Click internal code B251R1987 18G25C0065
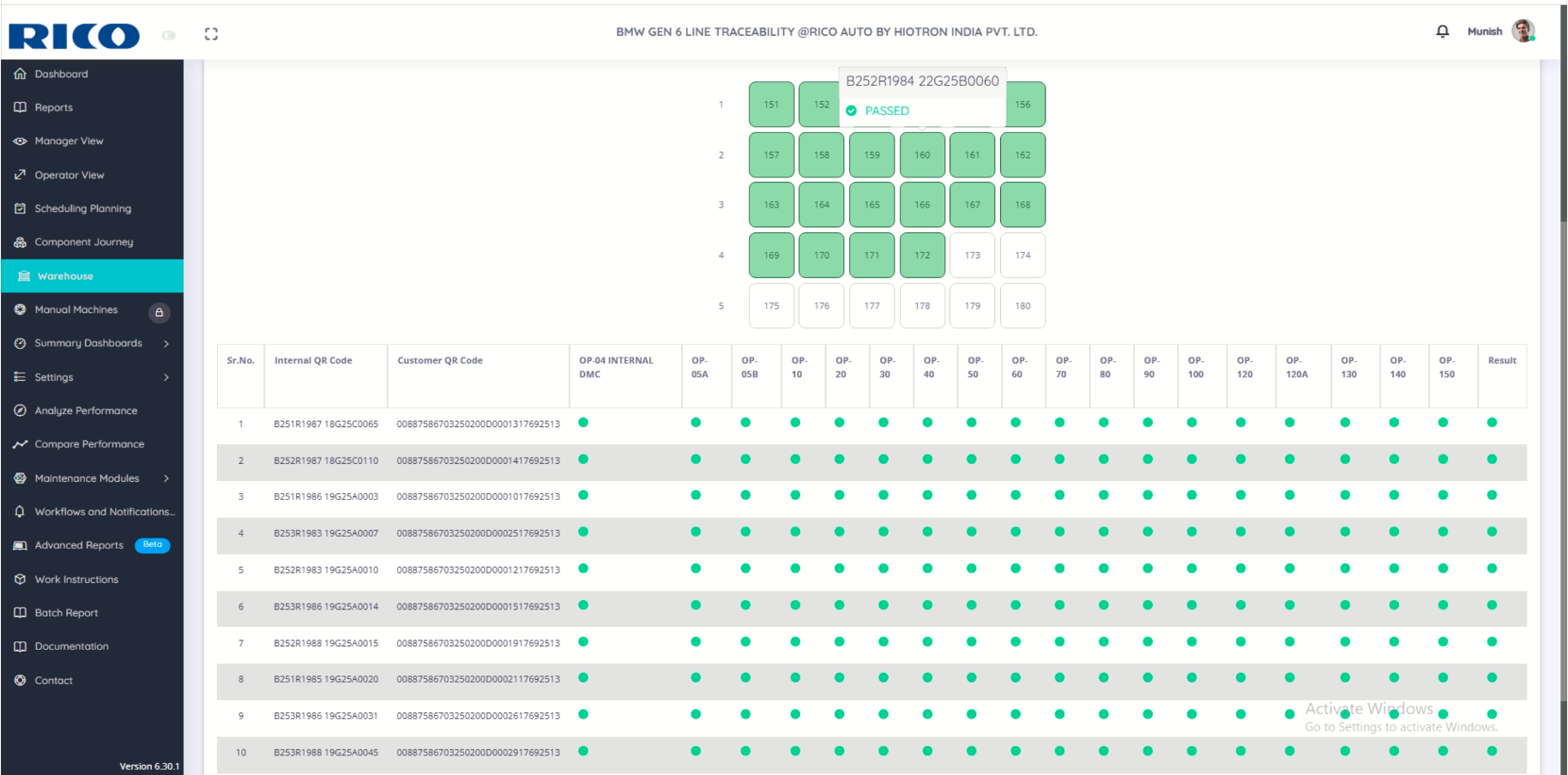The image size is (1568, 775). (x=326, y=424)
